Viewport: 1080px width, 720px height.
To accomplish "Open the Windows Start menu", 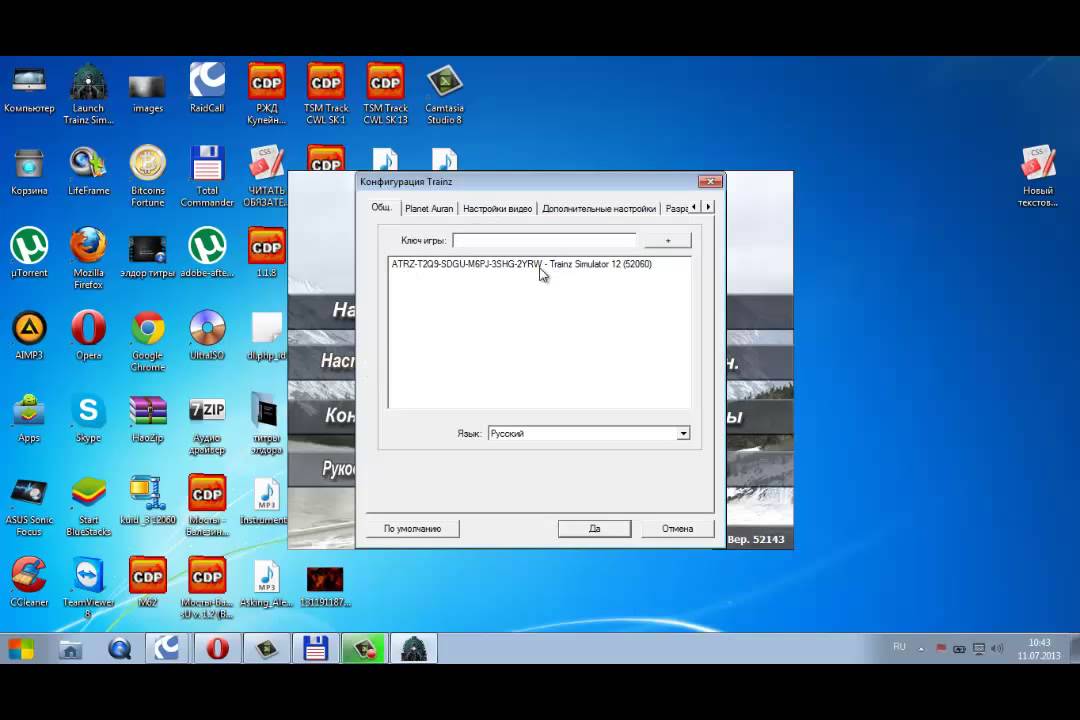I will click(21, 649).
